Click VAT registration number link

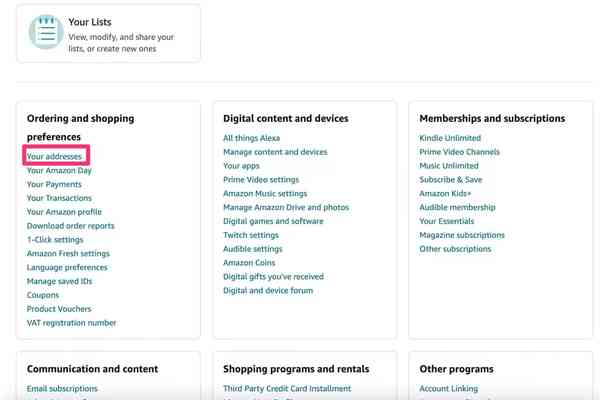[x=71, y=323]
